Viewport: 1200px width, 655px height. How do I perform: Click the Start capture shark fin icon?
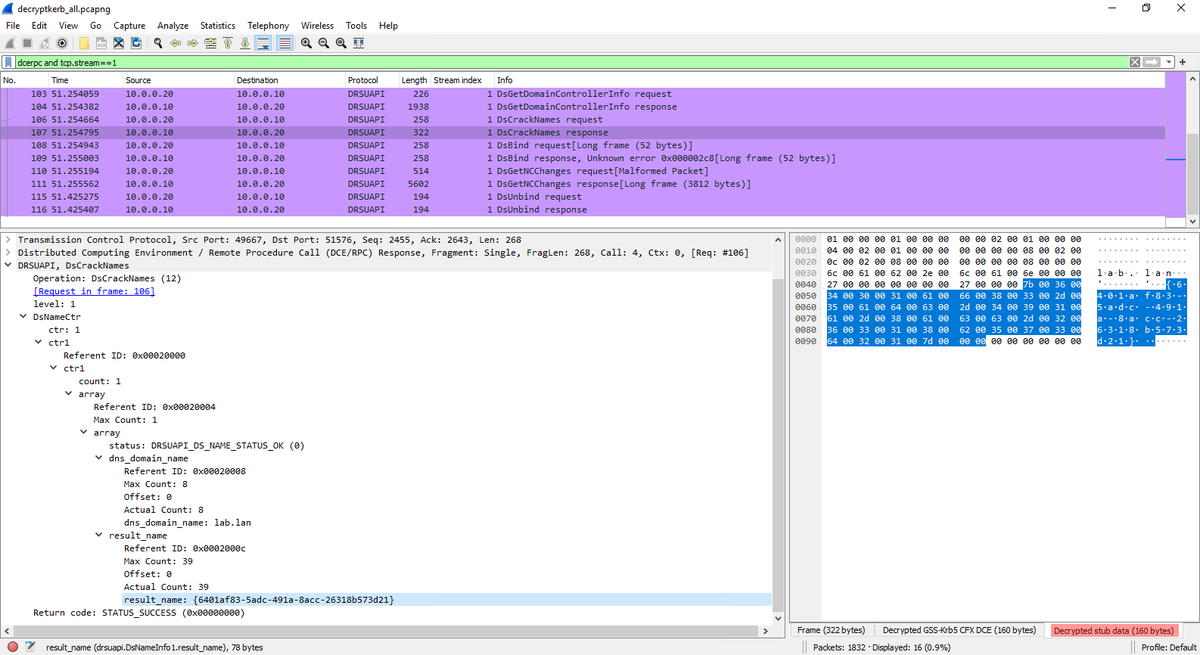tap(10, 43)
